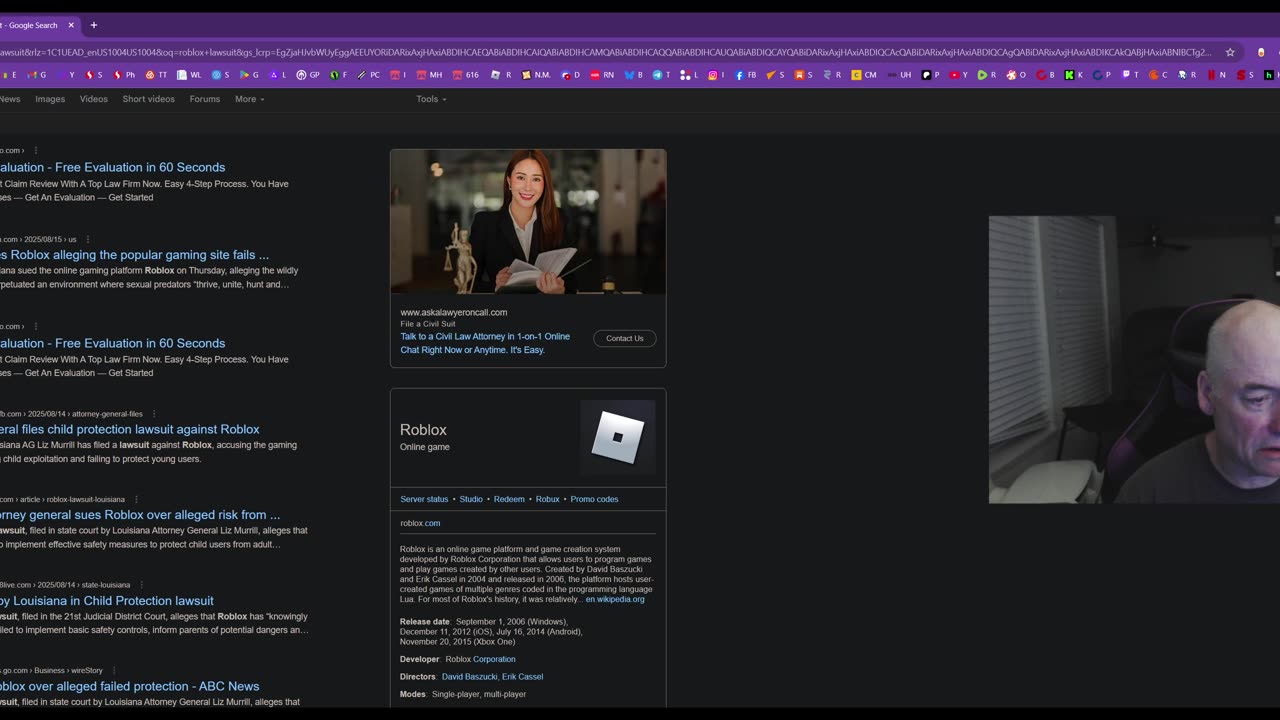Switch to the Forums results tab
Screen dimensions: 1280x720
pyautogui.click(x=205, y=99)
